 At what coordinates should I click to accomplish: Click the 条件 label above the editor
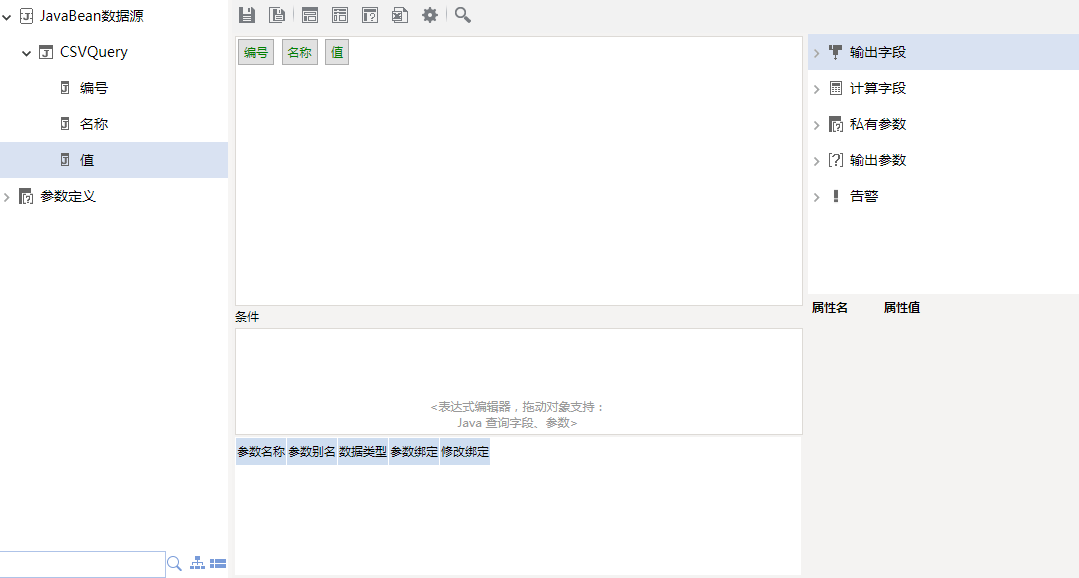coord(247,317)
